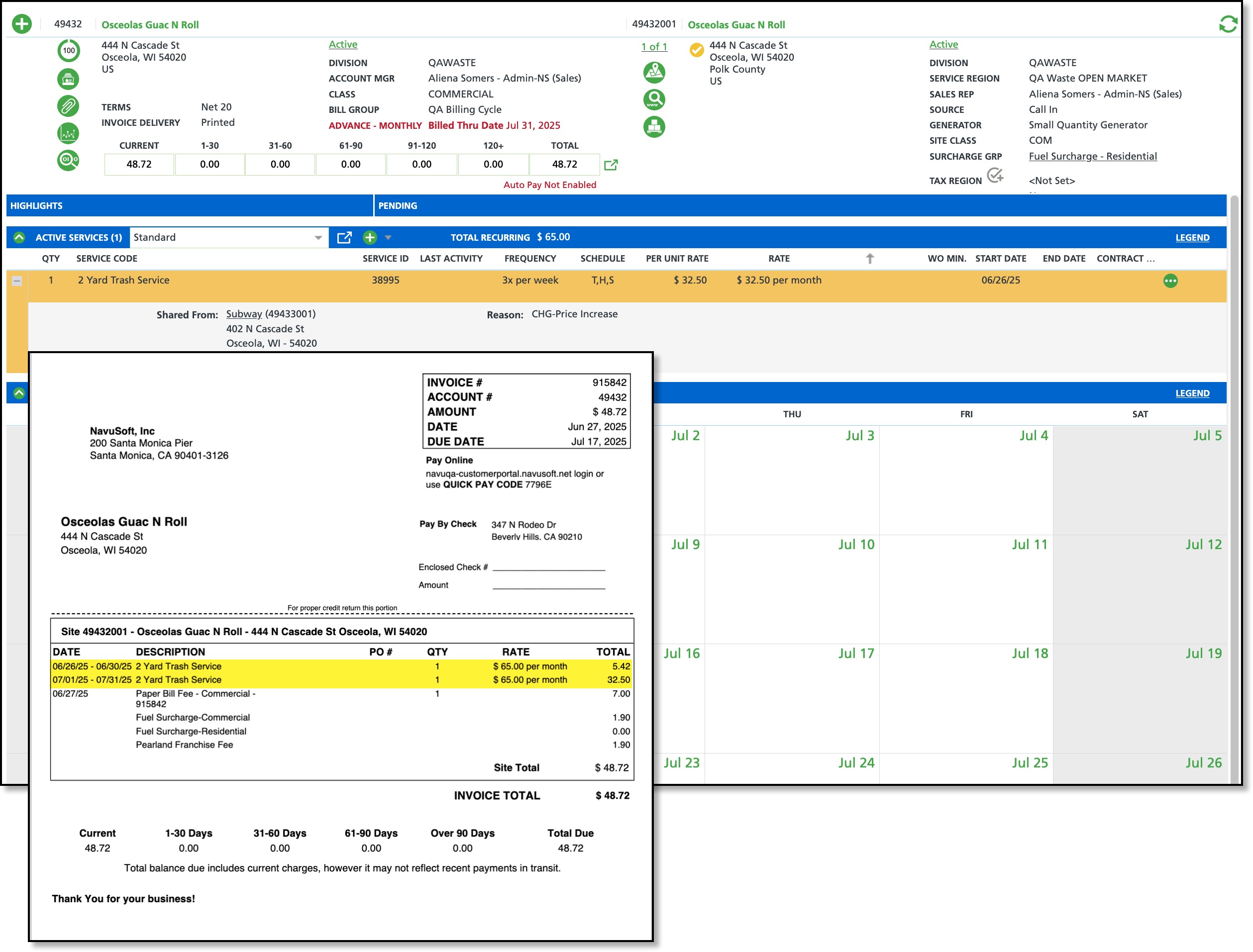The height and width of the screenshot is (952, 1253).
Task: Collapse the calendar section chevron
Action: [19, 393]
